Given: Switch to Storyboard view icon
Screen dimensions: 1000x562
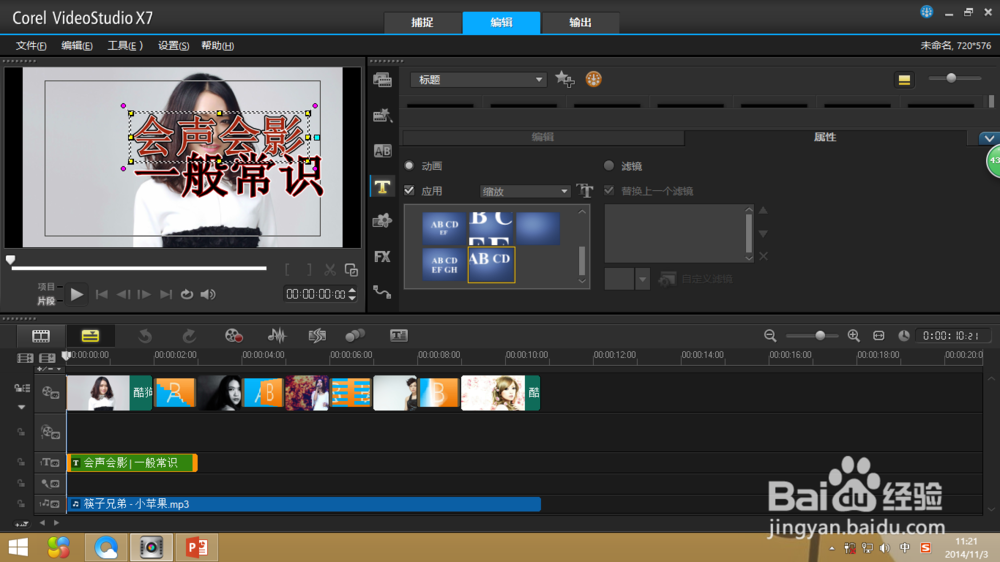Looking at the screenshot, I should click(x=41, y=336).
